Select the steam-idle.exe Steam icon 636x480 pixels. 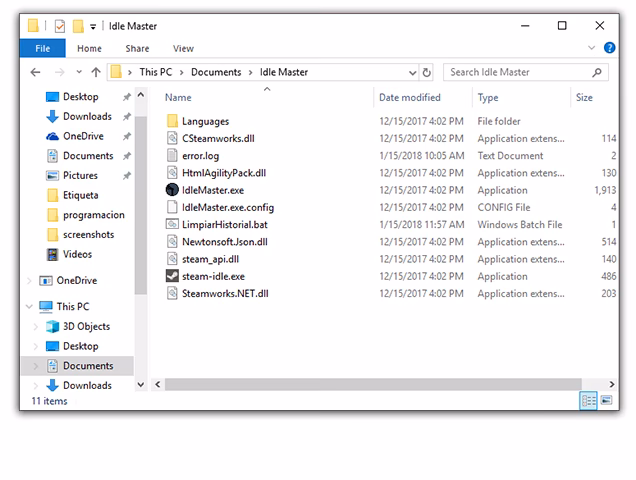coord(172,276)
